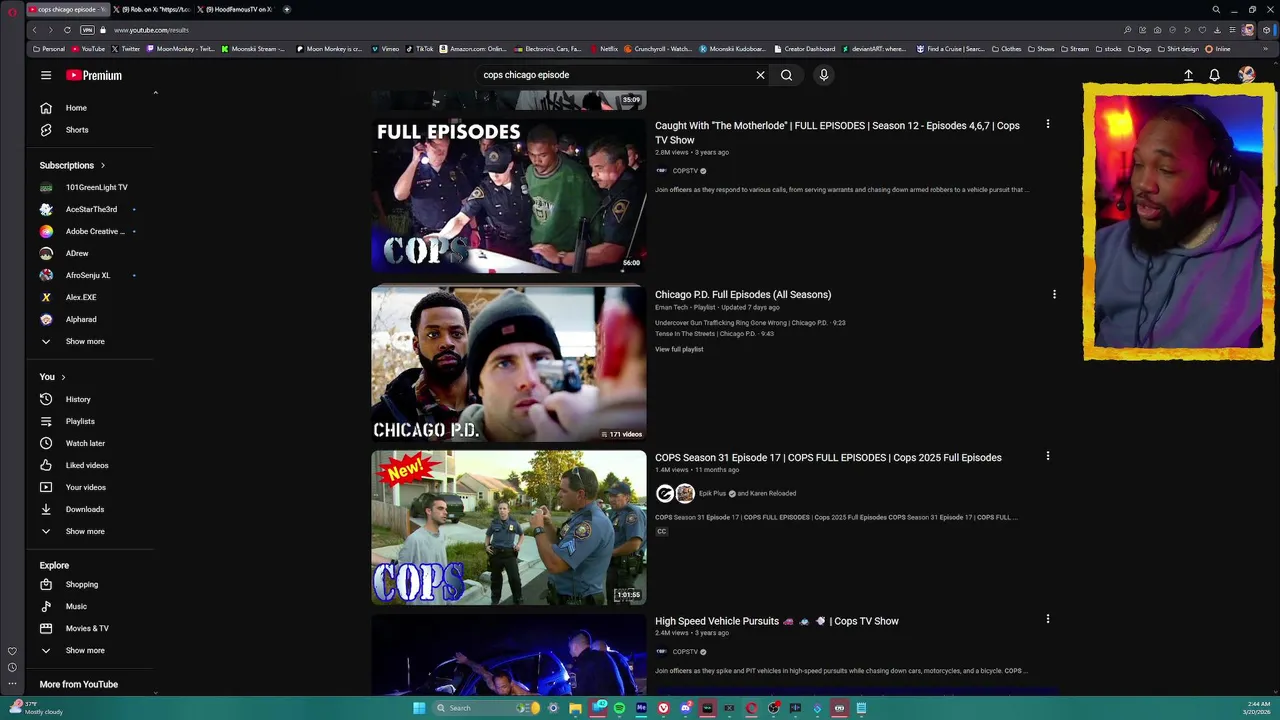The height and width of the screenshot is (720, 1280).
Task: Open Chicago P.D. Full Episodes title
Action: tap(743, 295)
